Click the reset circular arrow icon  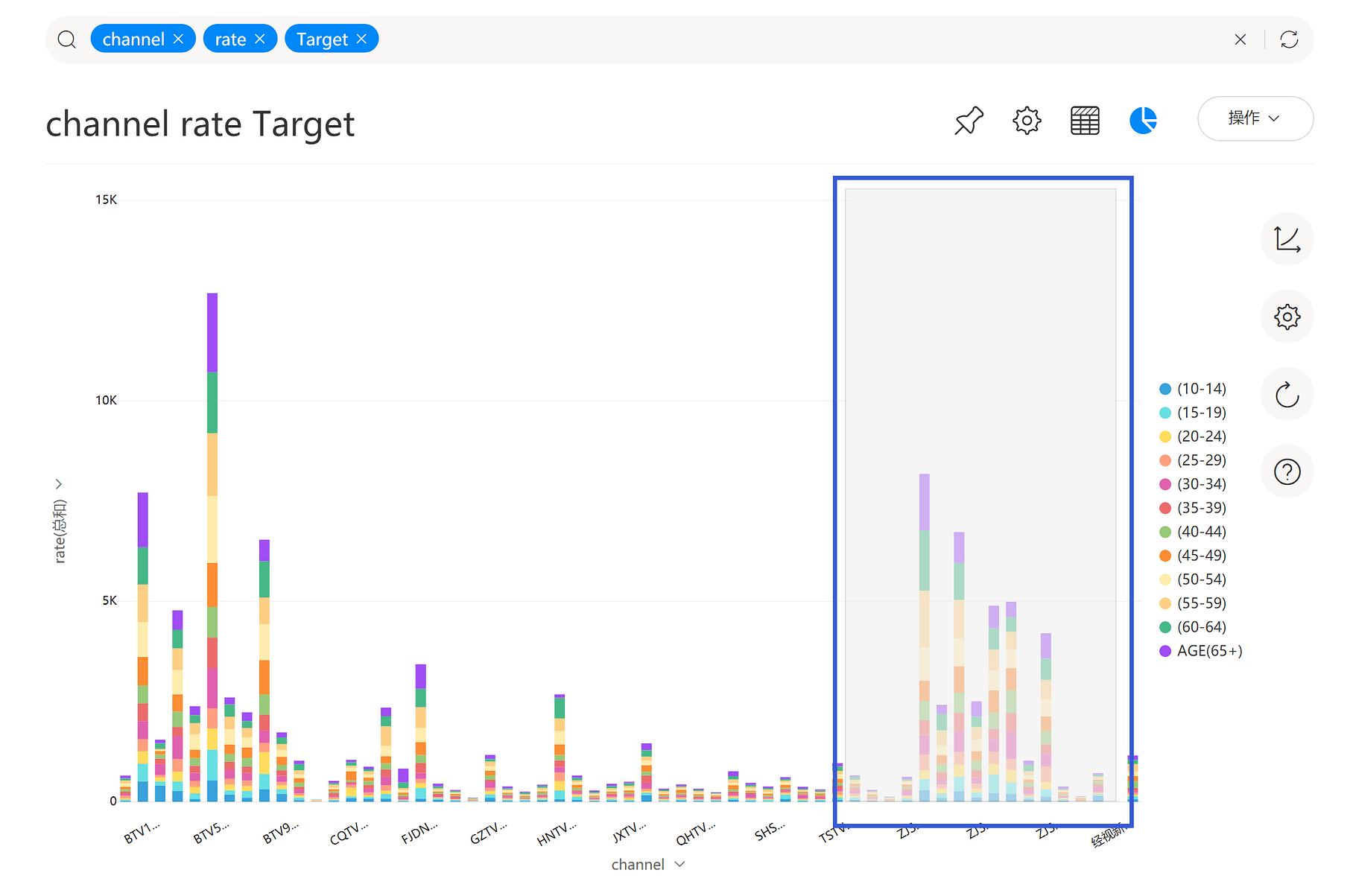1287,394
